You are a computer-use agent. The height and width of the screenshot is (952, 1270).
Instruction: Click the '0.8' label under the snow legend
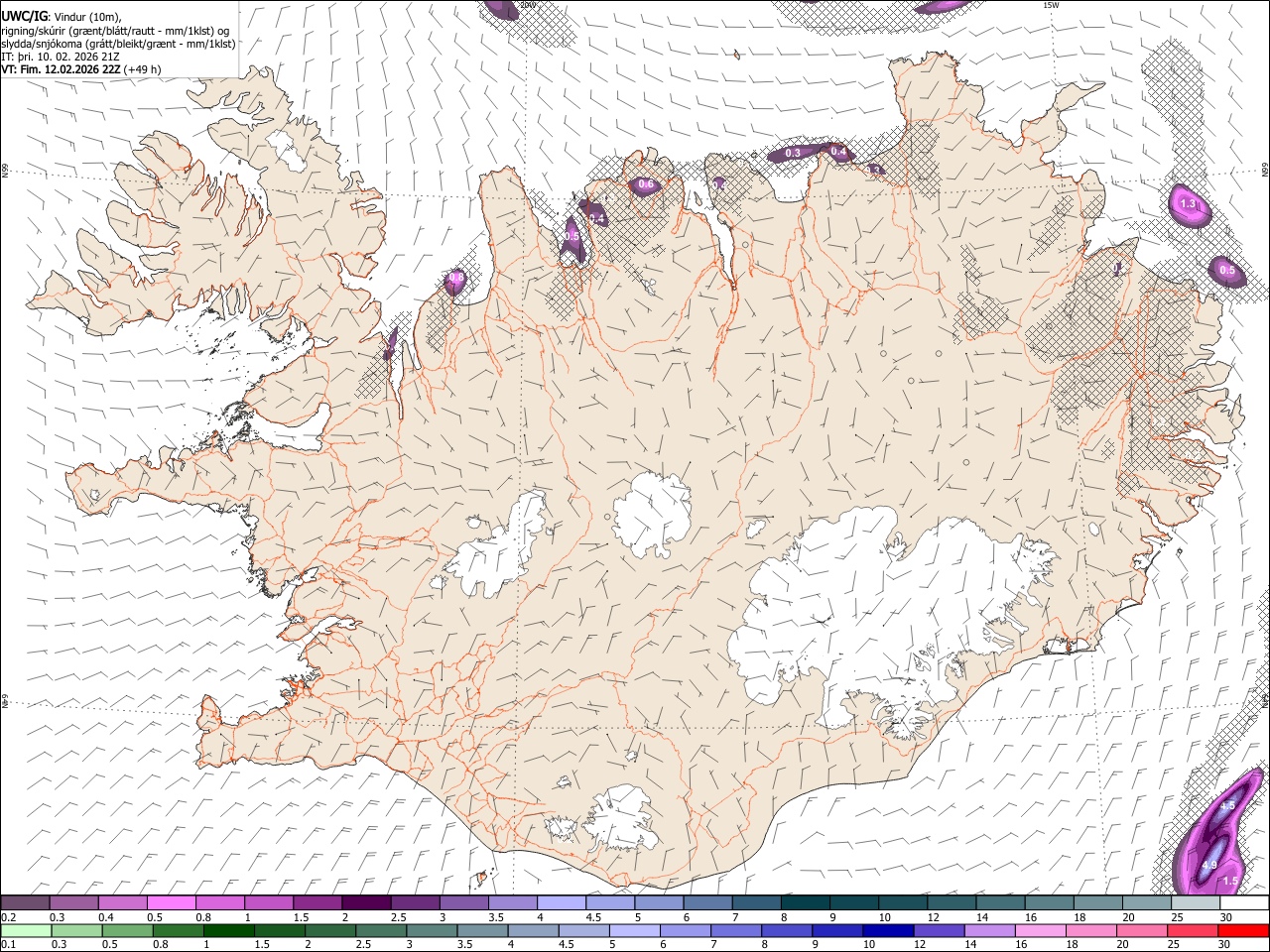(203, 917)
